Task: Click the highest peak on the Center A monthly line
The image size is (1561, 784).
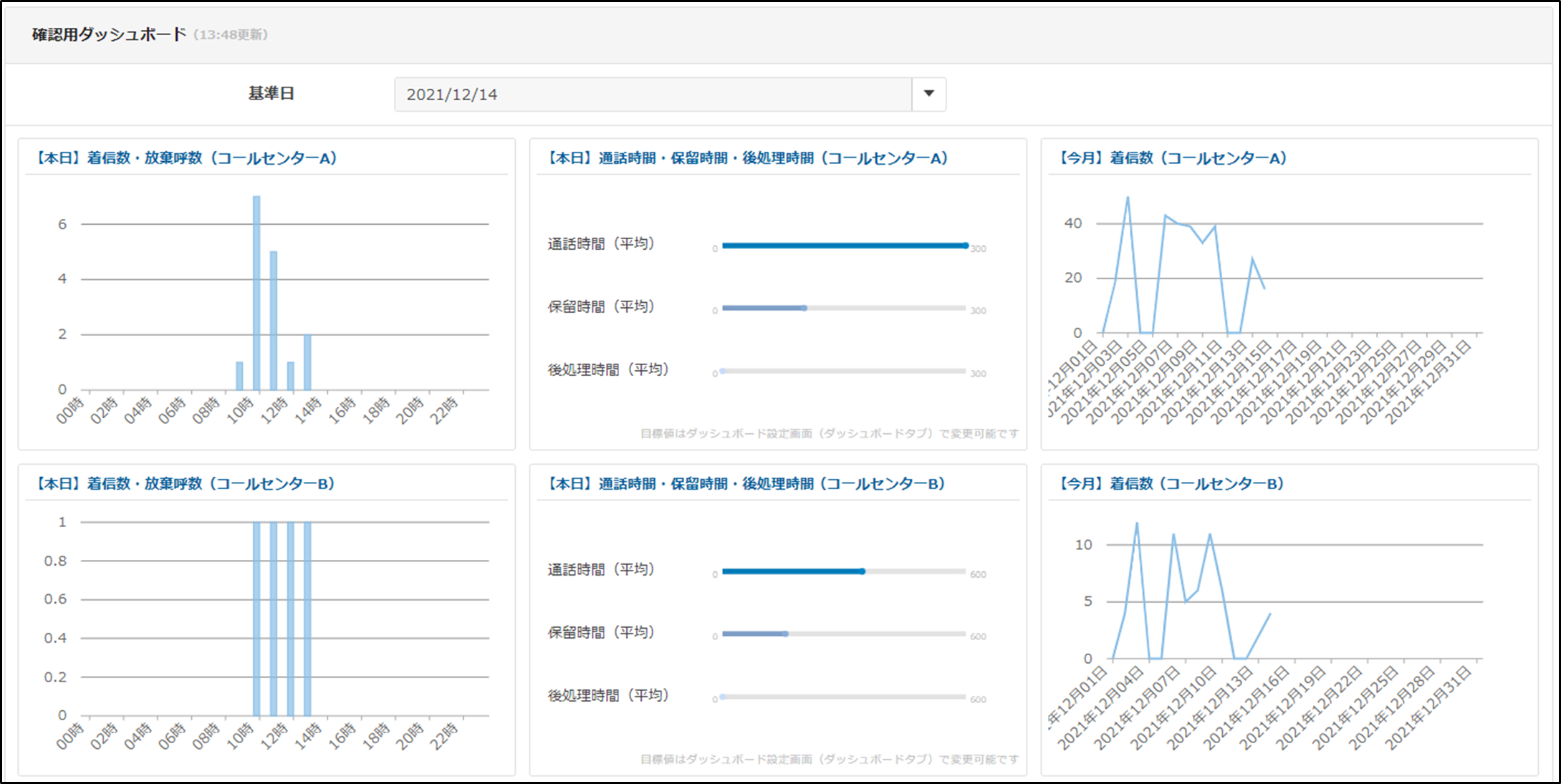Action: click(1128, 198)
